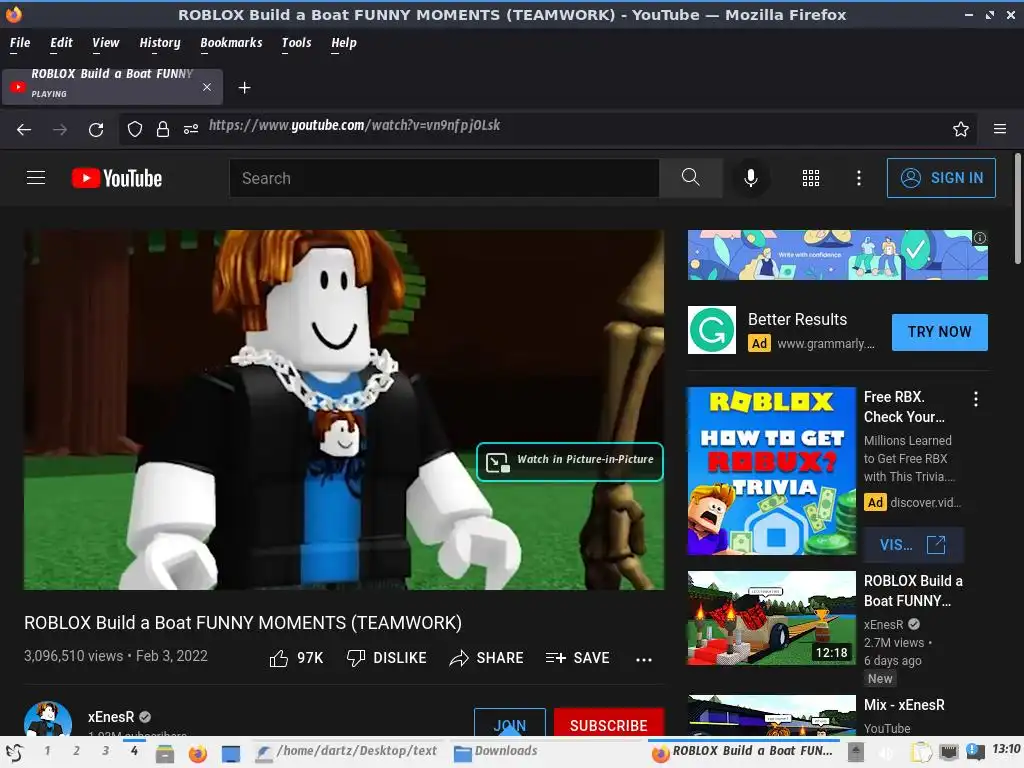Click the DISLIKE thumbs down
This screenshot has width=1024, height=768.
click(x=387, y=658)
